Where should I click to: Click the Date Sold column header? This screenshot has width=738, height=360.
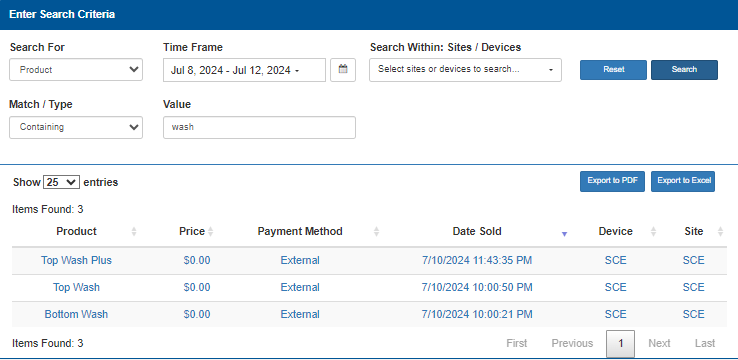[x=477, y=232]
